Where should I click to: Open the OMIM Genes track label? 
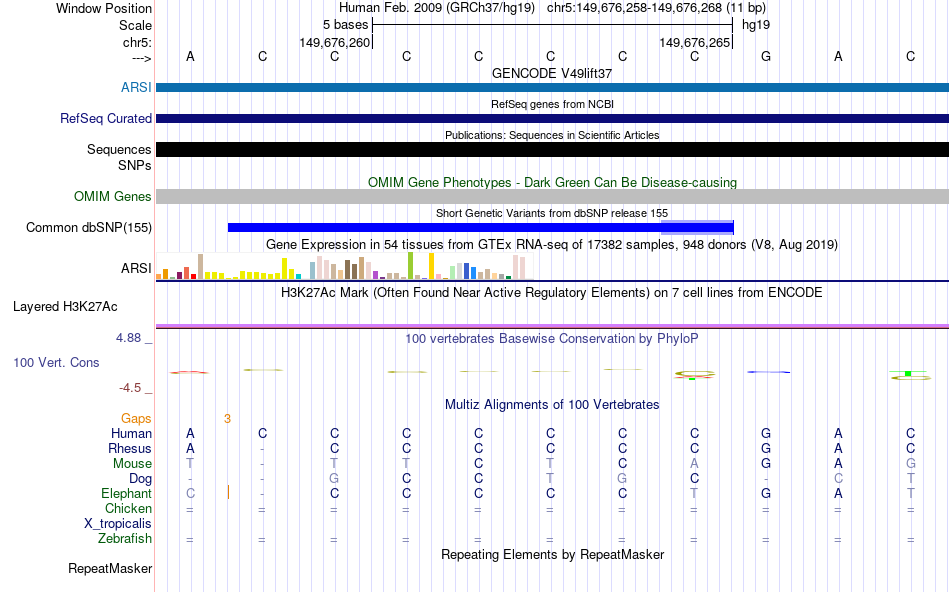point(112,196)
